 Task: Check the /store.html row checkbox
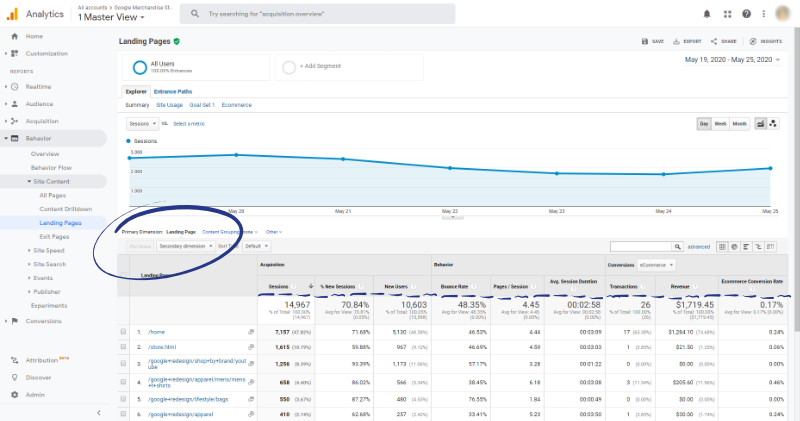click(x=123, y=346)
